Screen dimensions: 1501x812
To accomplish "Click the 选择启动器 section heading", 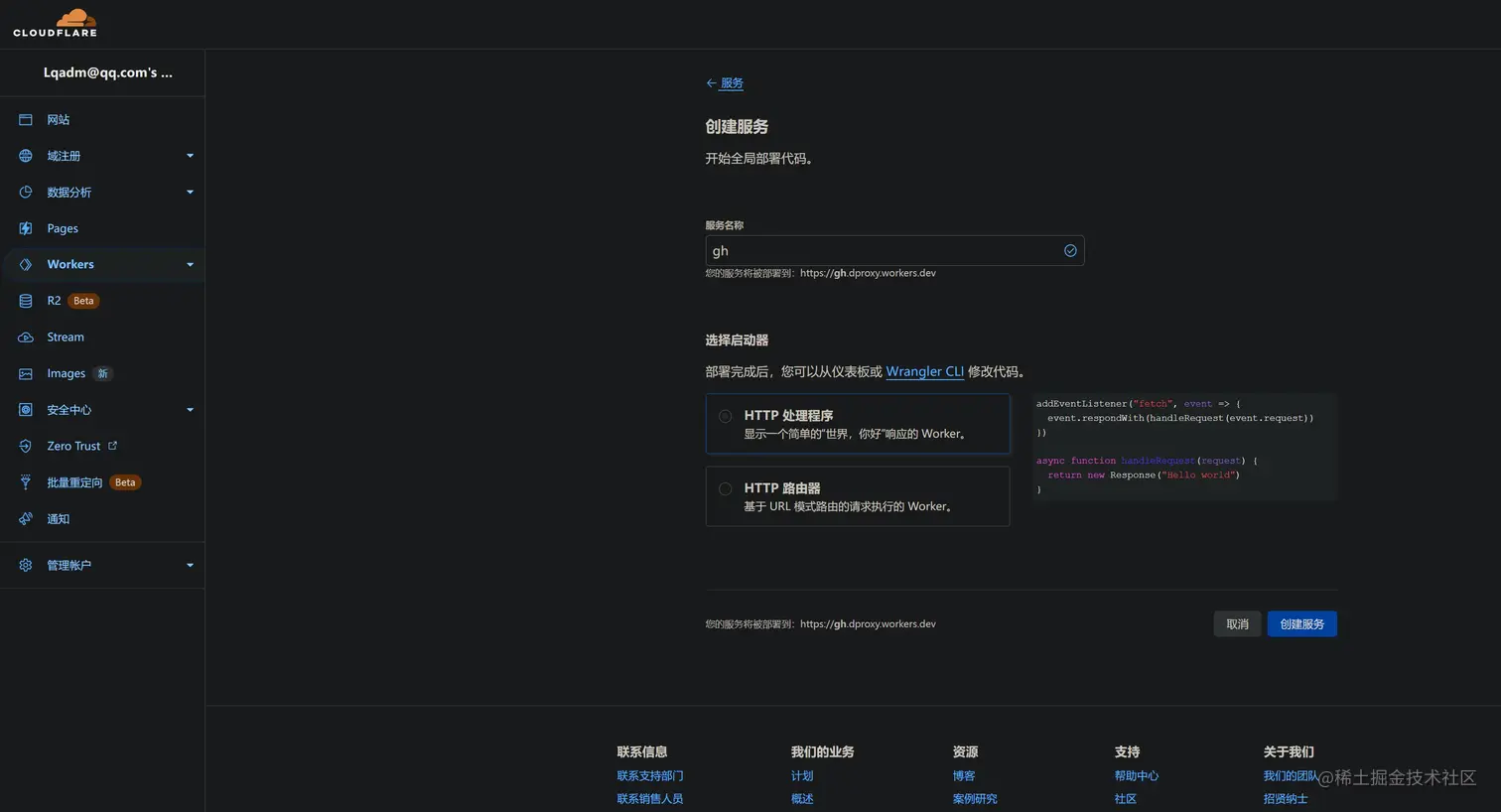I will 737,340.
